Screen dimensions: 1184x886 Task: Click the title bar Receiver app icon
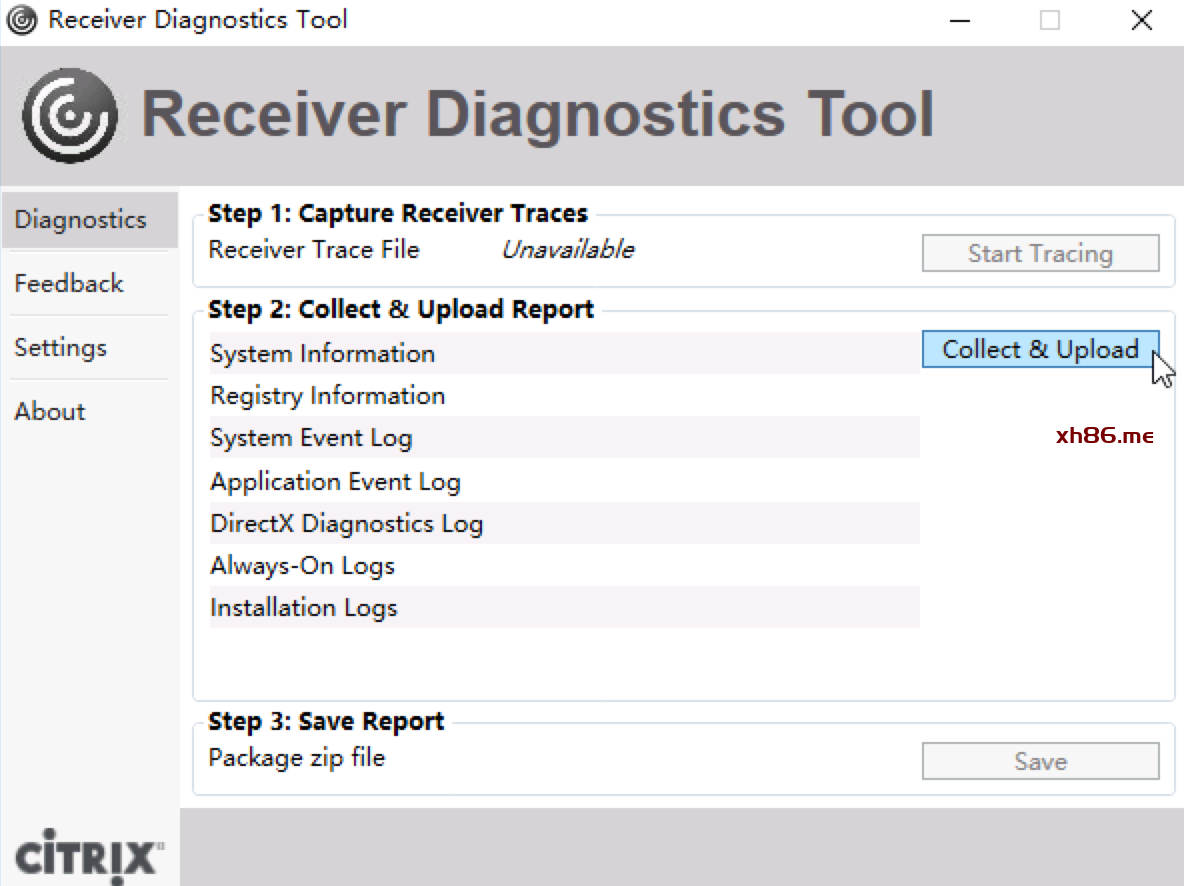pyautogui.click(x=22, y=20)
